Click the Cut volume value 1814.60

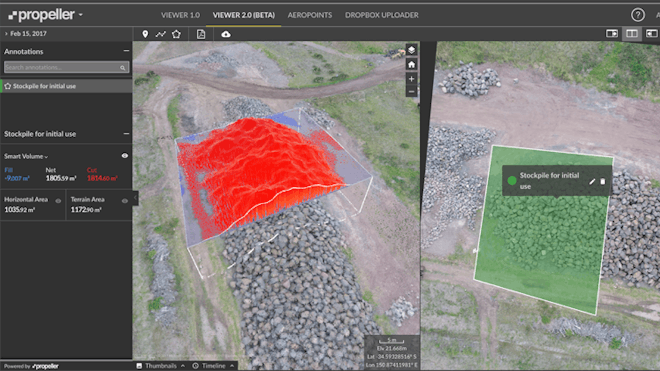(102, 179)
